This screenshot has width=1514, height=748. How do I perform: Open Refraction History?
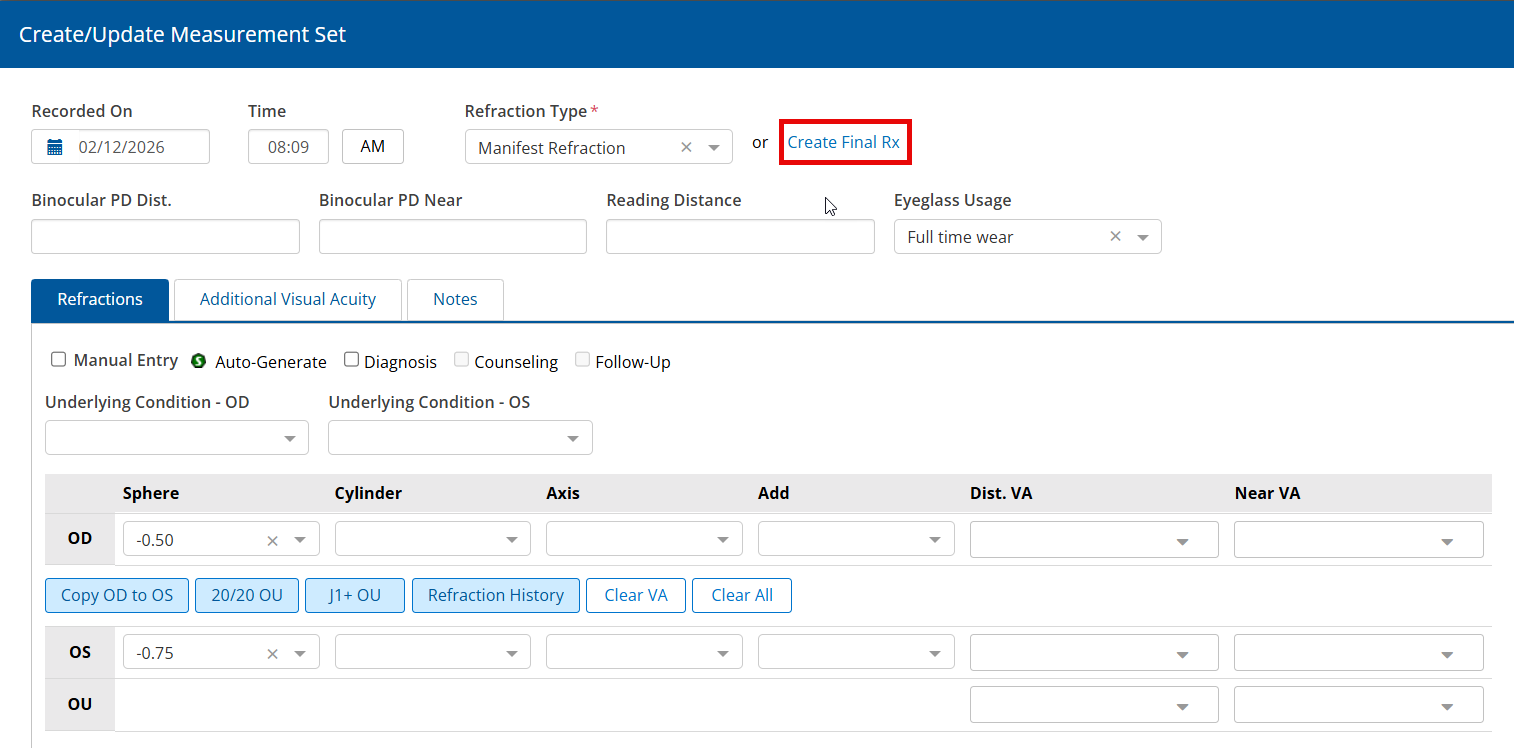(495, 595)
